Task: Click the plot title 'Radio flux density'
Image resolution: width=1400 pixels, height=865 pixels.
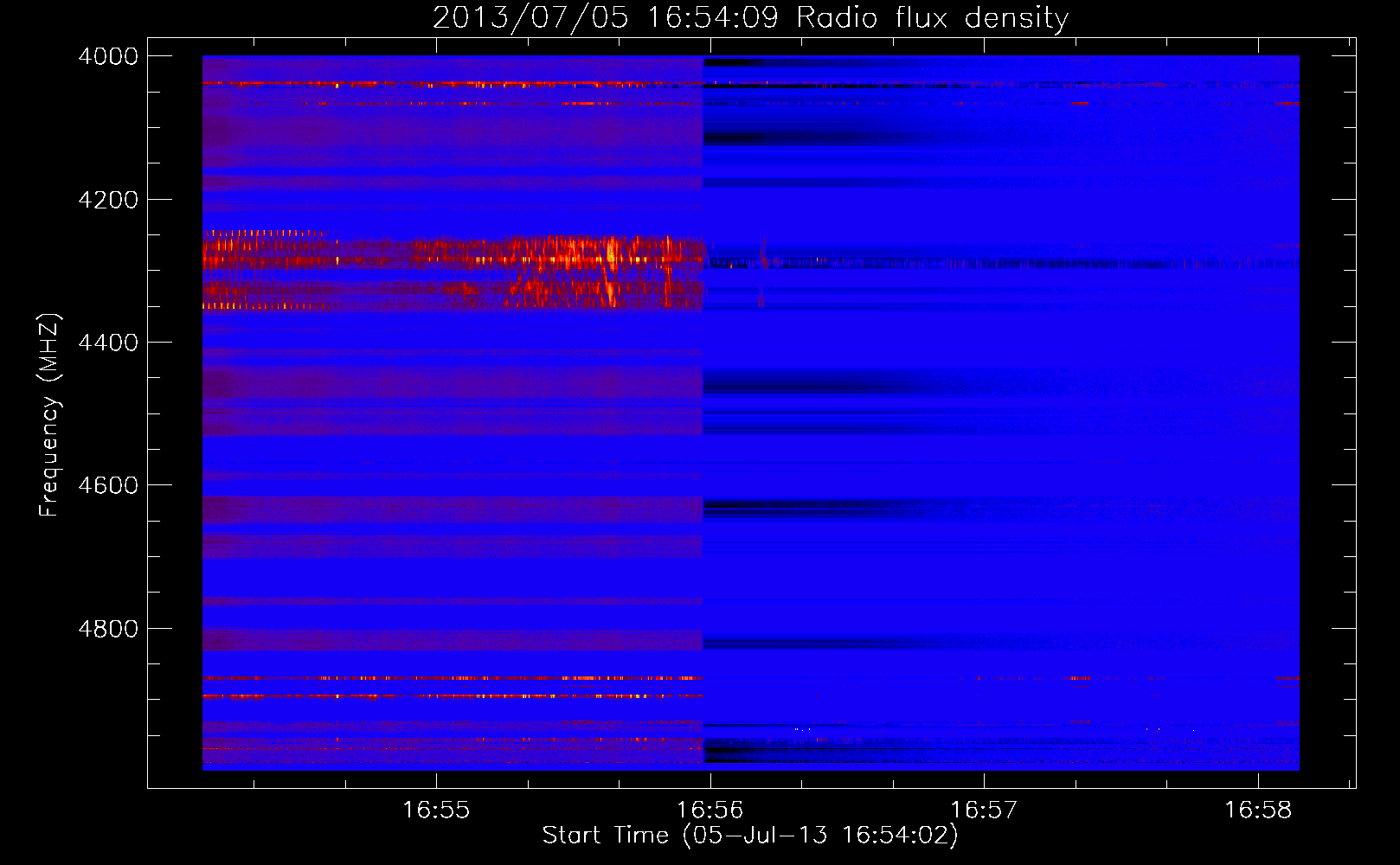Action: click(933, 18)
